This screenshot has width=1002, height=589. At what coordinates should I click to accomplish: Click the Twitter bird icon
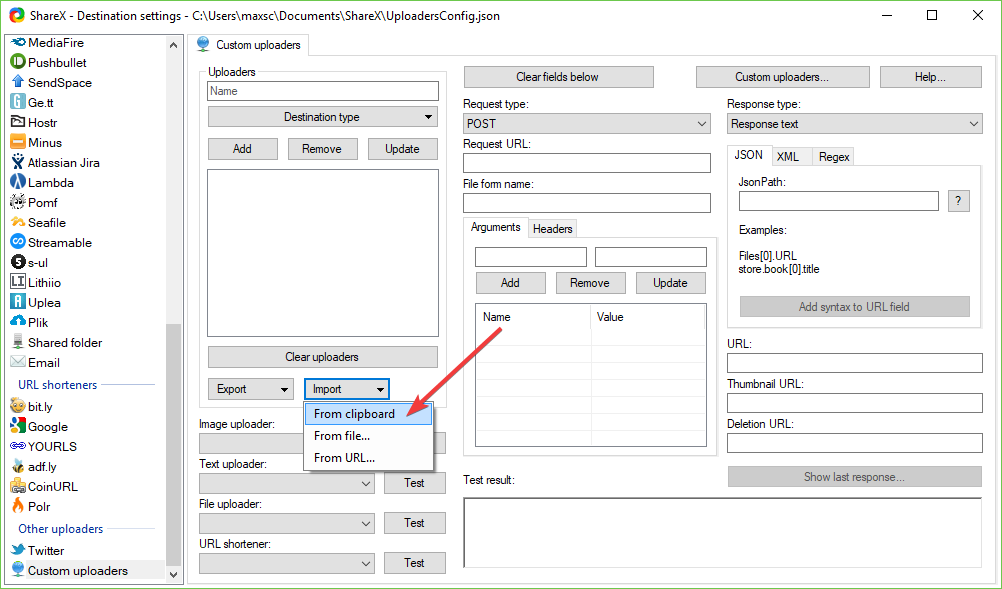point(18,550)
